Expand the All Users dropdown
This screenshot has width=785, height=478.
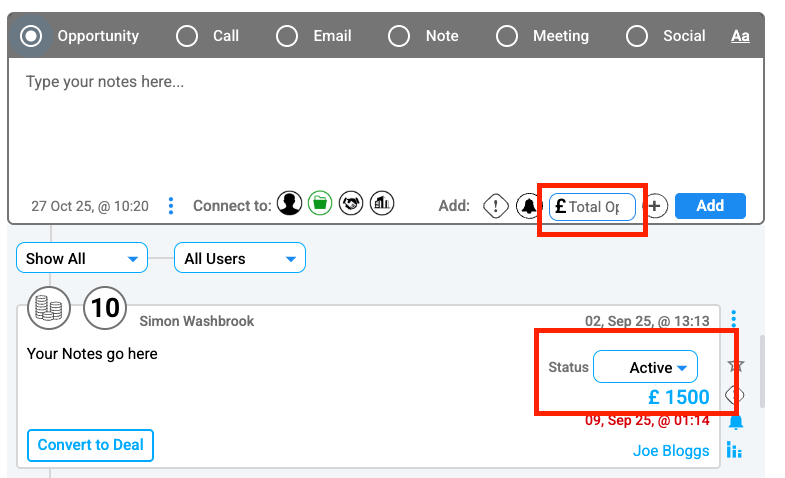[240, 258]
